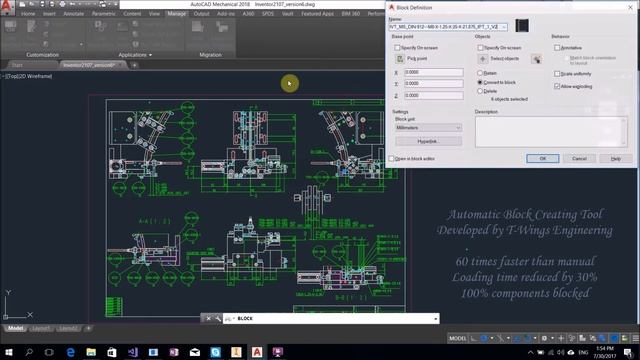
Task: Open new drawing tab with plus button
Action: (134, 65)
